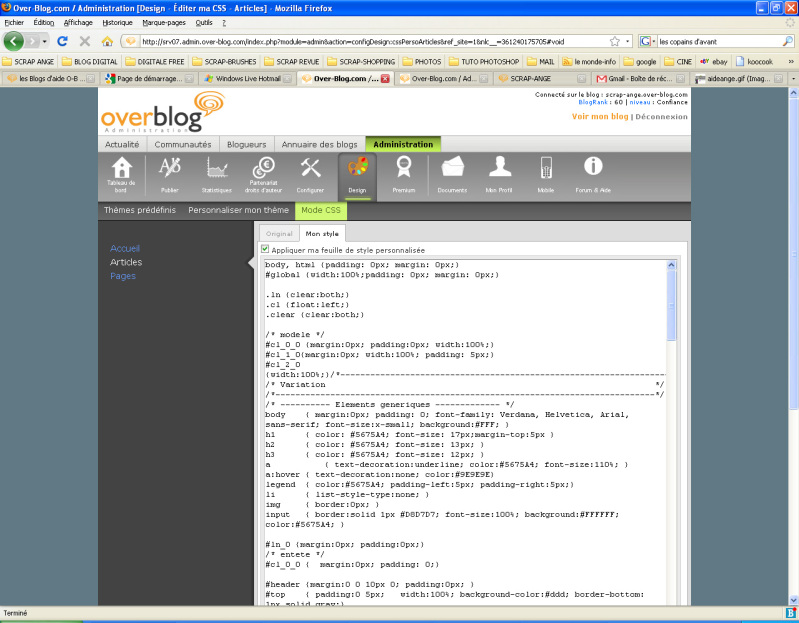Select the Administration tab

(403, 144)
